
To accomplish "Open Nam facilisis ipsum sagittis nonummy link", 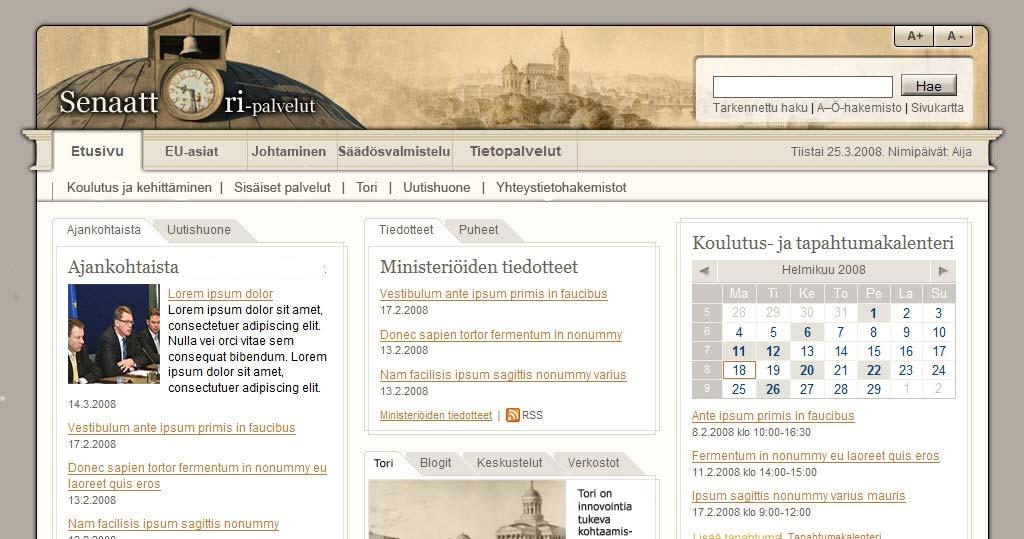I will (x=173, y=524).
